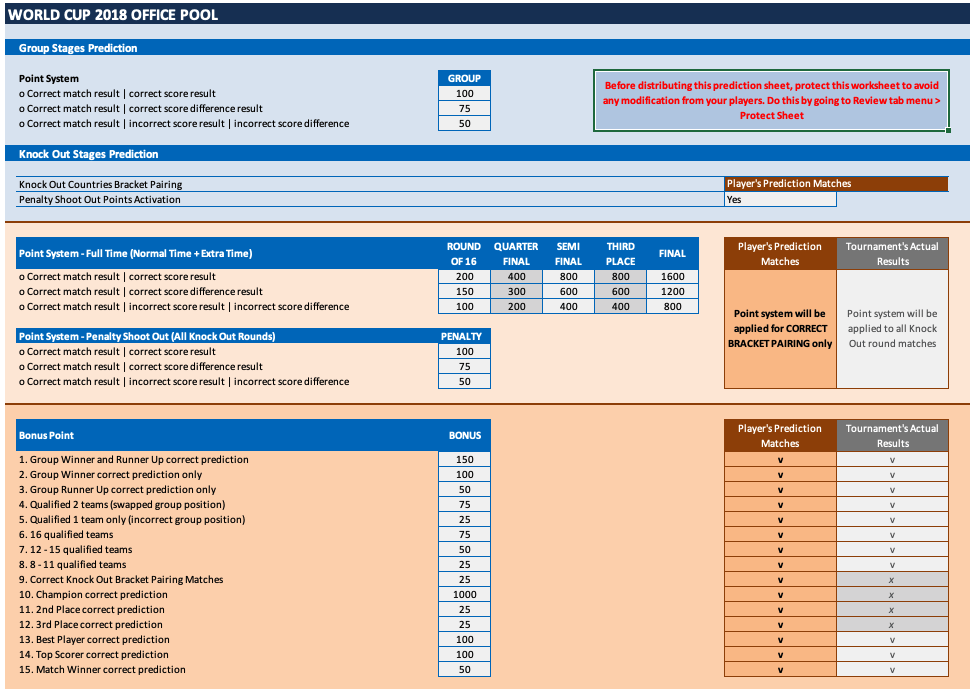Screen dimensions: 975x689
Task: Click the Tournament's Actual Results column header
Action: pos(890,435)
